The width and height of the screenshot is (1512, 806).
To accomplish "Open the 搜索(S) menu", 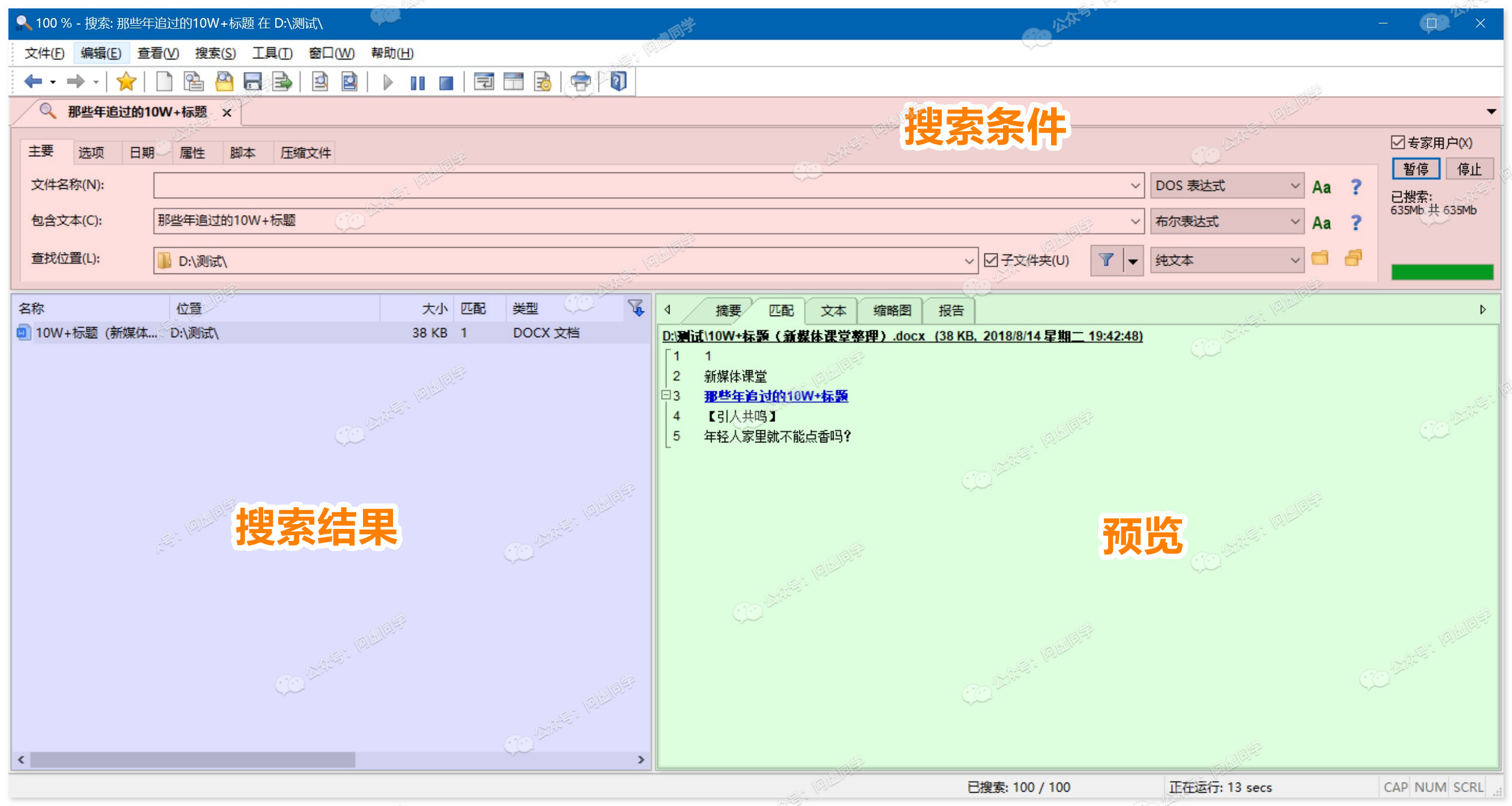I will coord(215,53).
